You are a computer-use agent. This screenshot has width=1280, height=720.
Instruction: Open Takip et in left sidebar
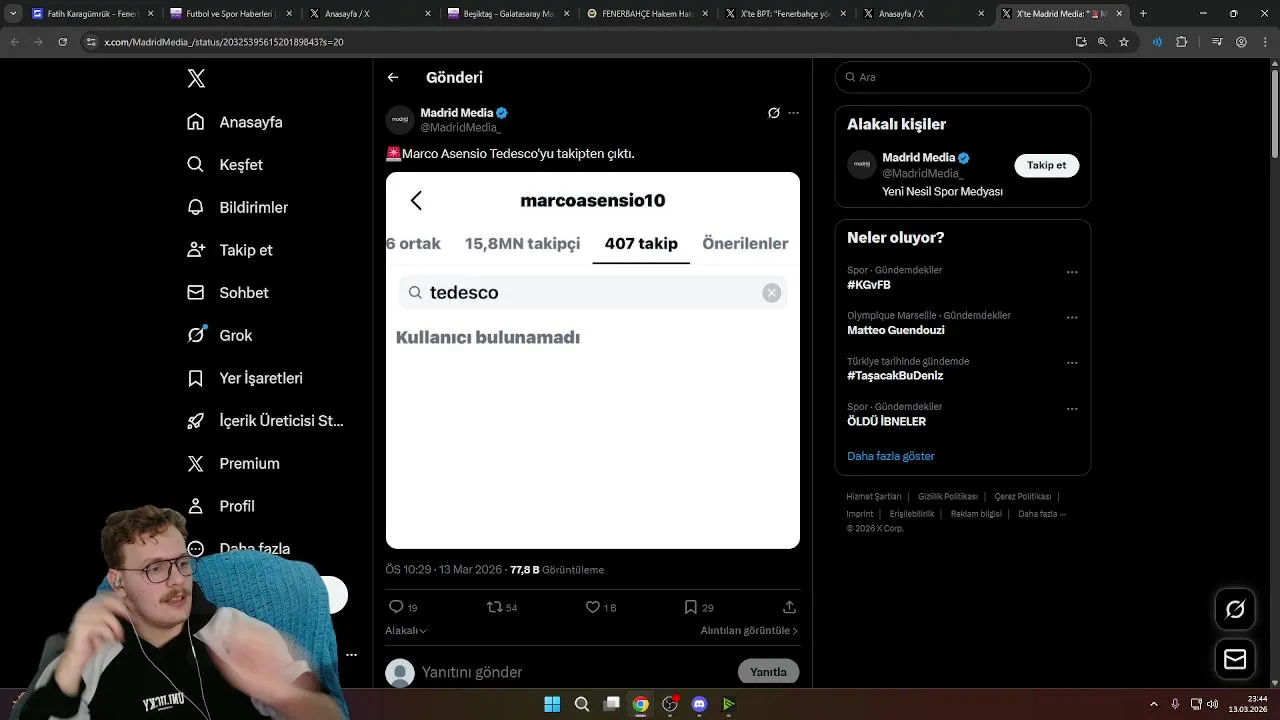(230, 250)
